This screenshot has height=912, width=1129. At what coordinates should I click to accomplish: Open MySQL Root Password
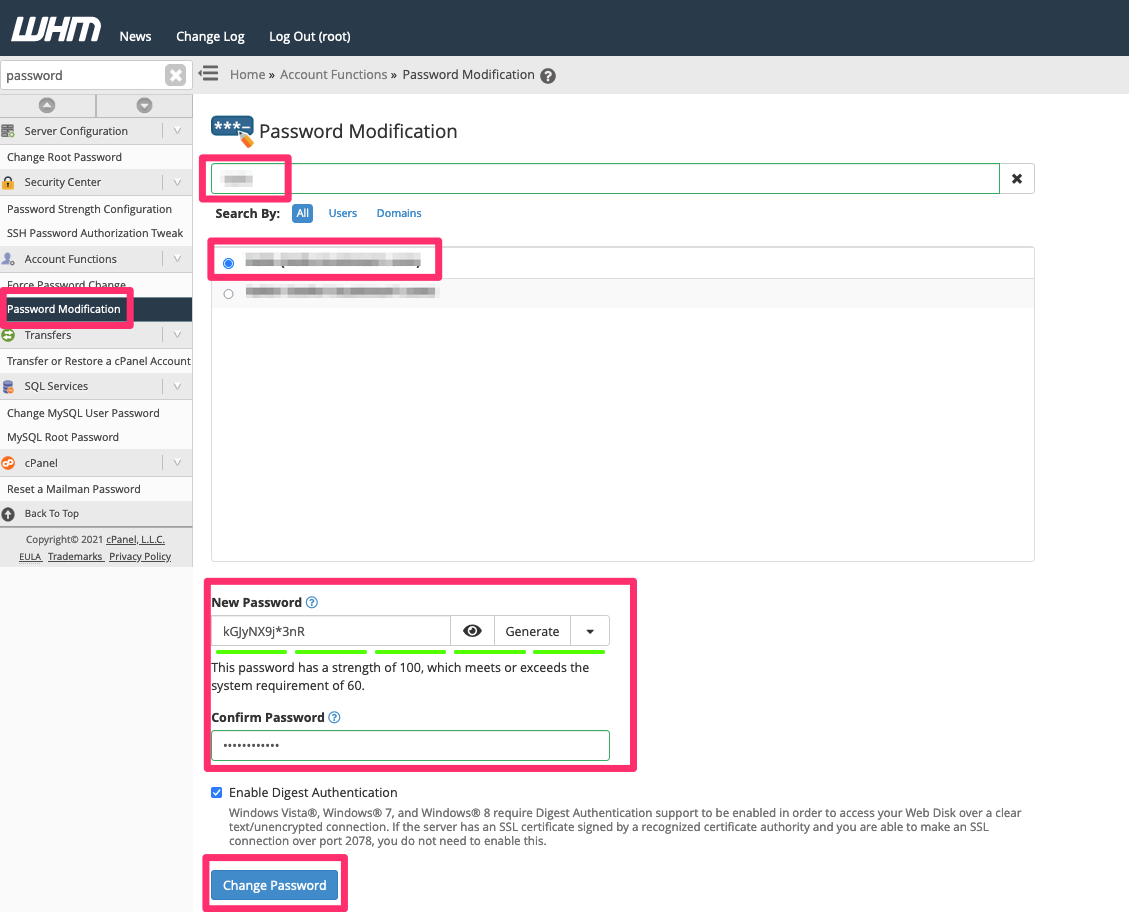(63, 437)
